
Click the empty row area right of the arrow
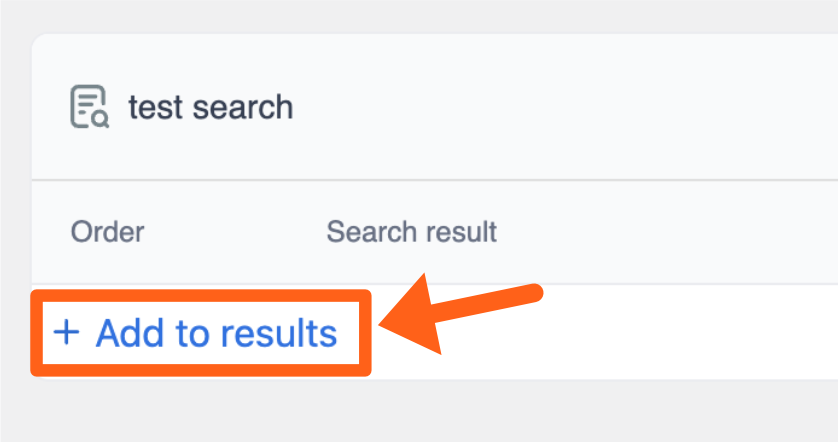click(x=680, y=332)
